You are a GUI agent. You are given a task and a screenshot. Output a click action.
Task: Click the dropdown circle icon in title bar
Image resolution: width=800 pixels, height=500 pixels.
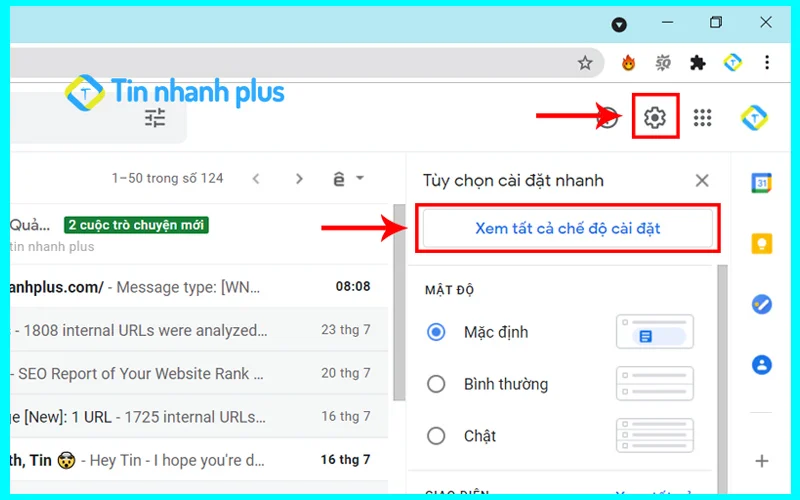[619, 24]
